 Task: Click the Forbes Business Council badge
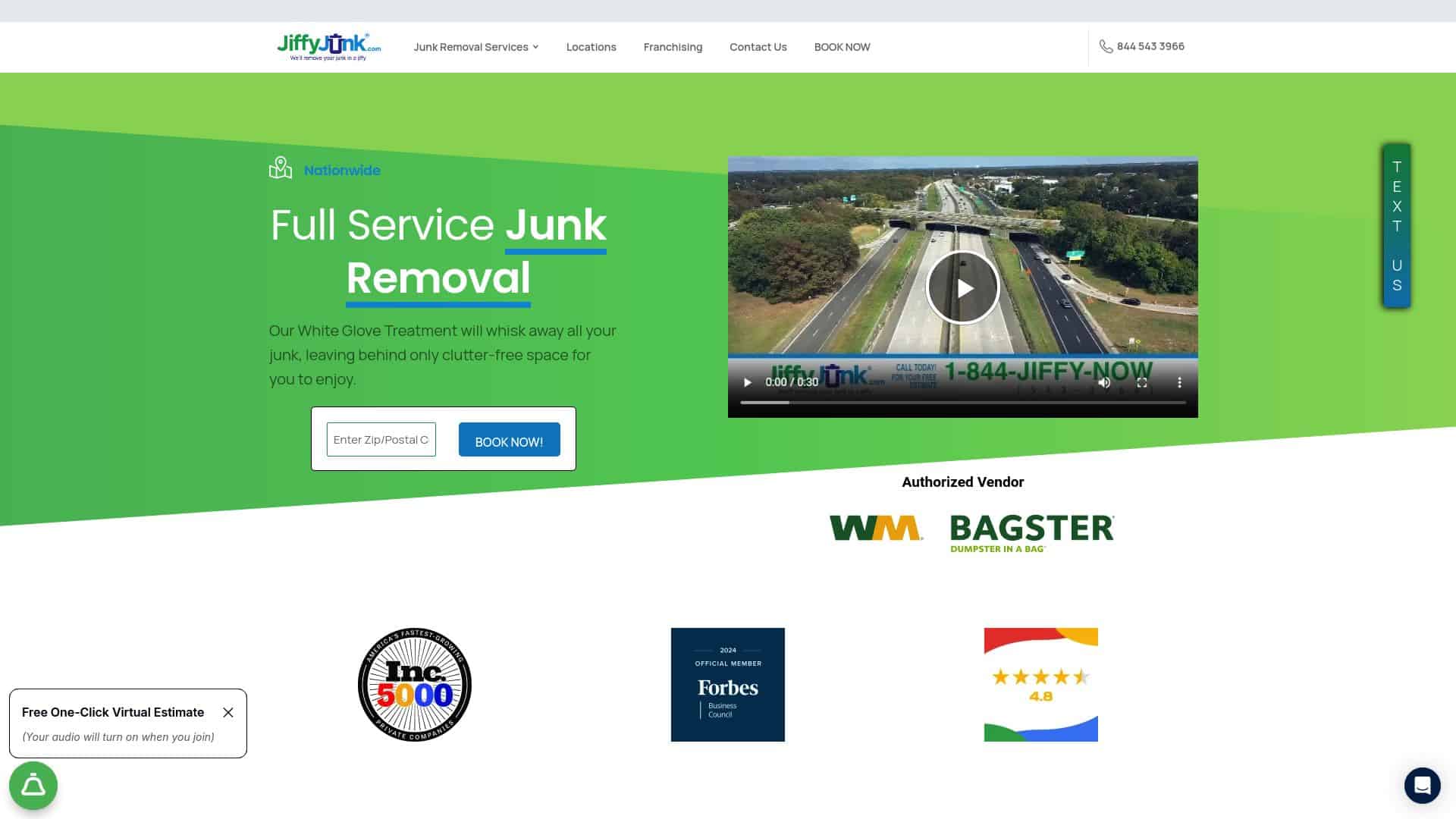727,684
